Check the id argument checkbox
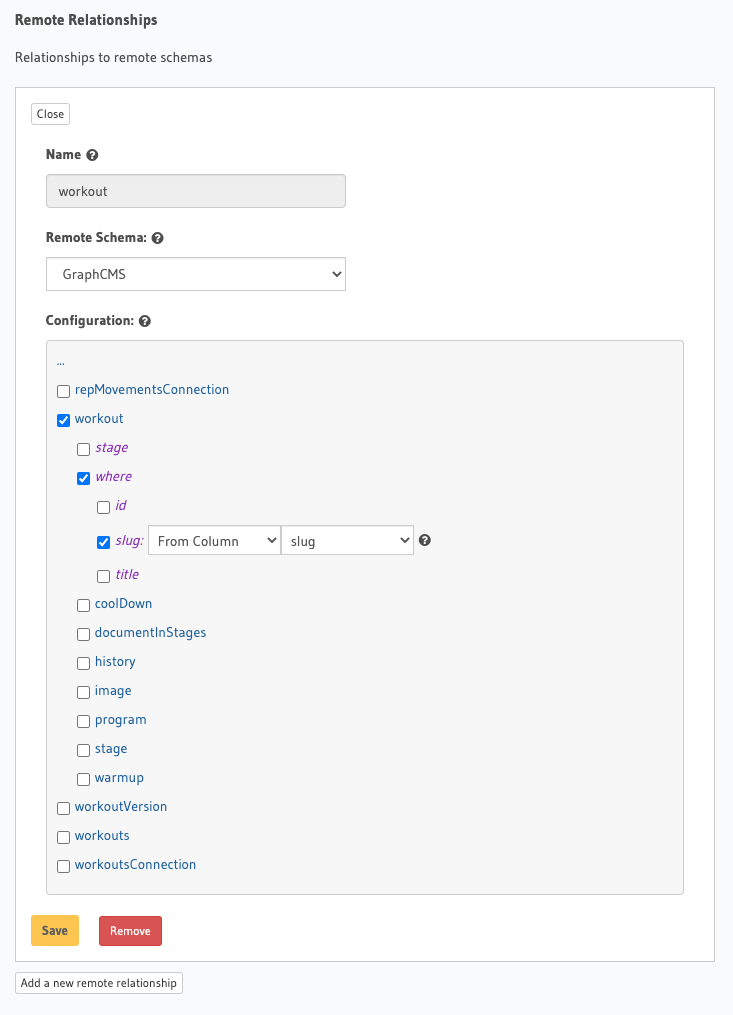Viewport: 733px width, 1015px height. coord(103,507)
